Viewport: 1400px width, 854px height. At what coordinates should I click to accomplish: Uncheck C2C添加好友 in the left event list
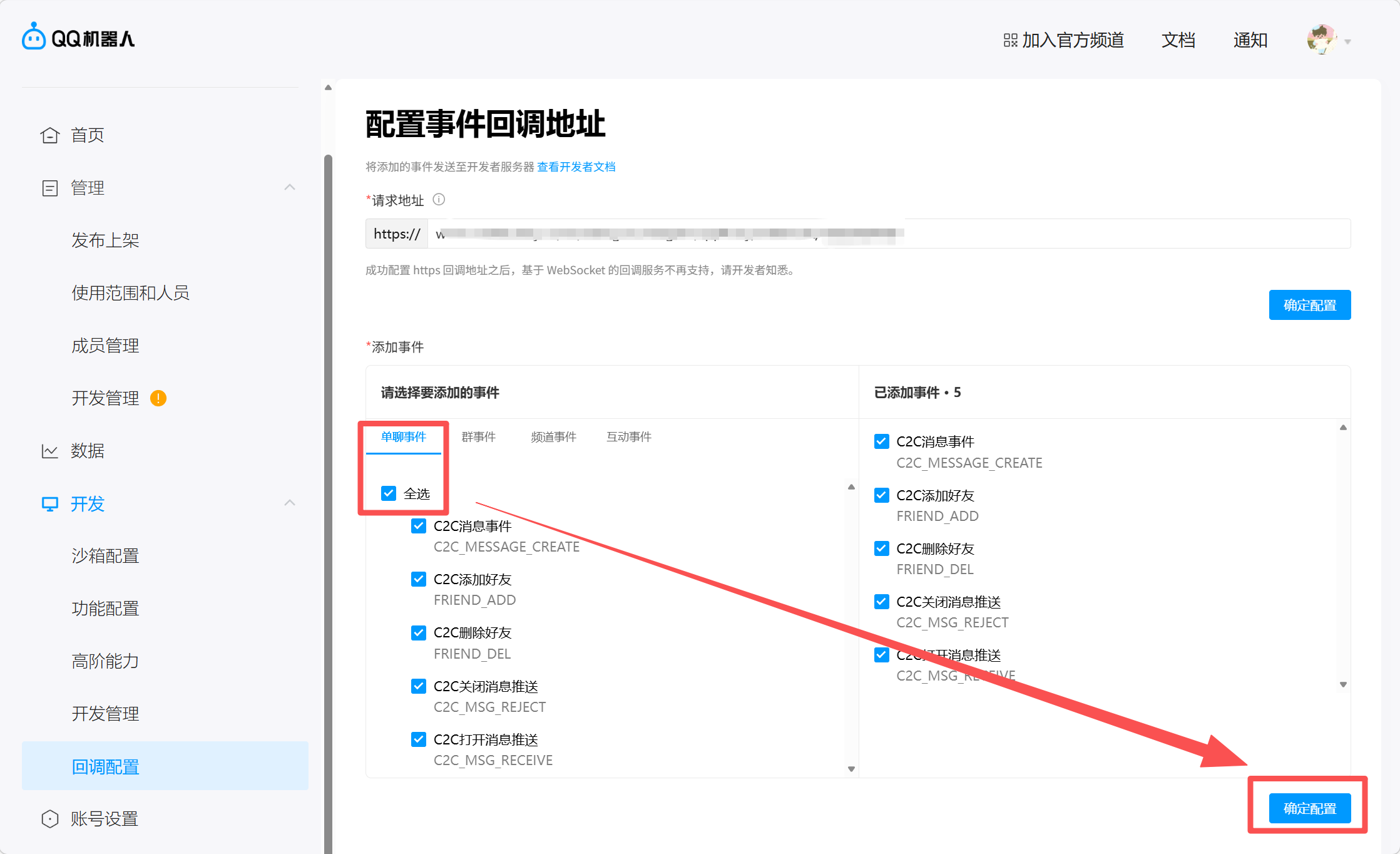[x=419, y=579]
